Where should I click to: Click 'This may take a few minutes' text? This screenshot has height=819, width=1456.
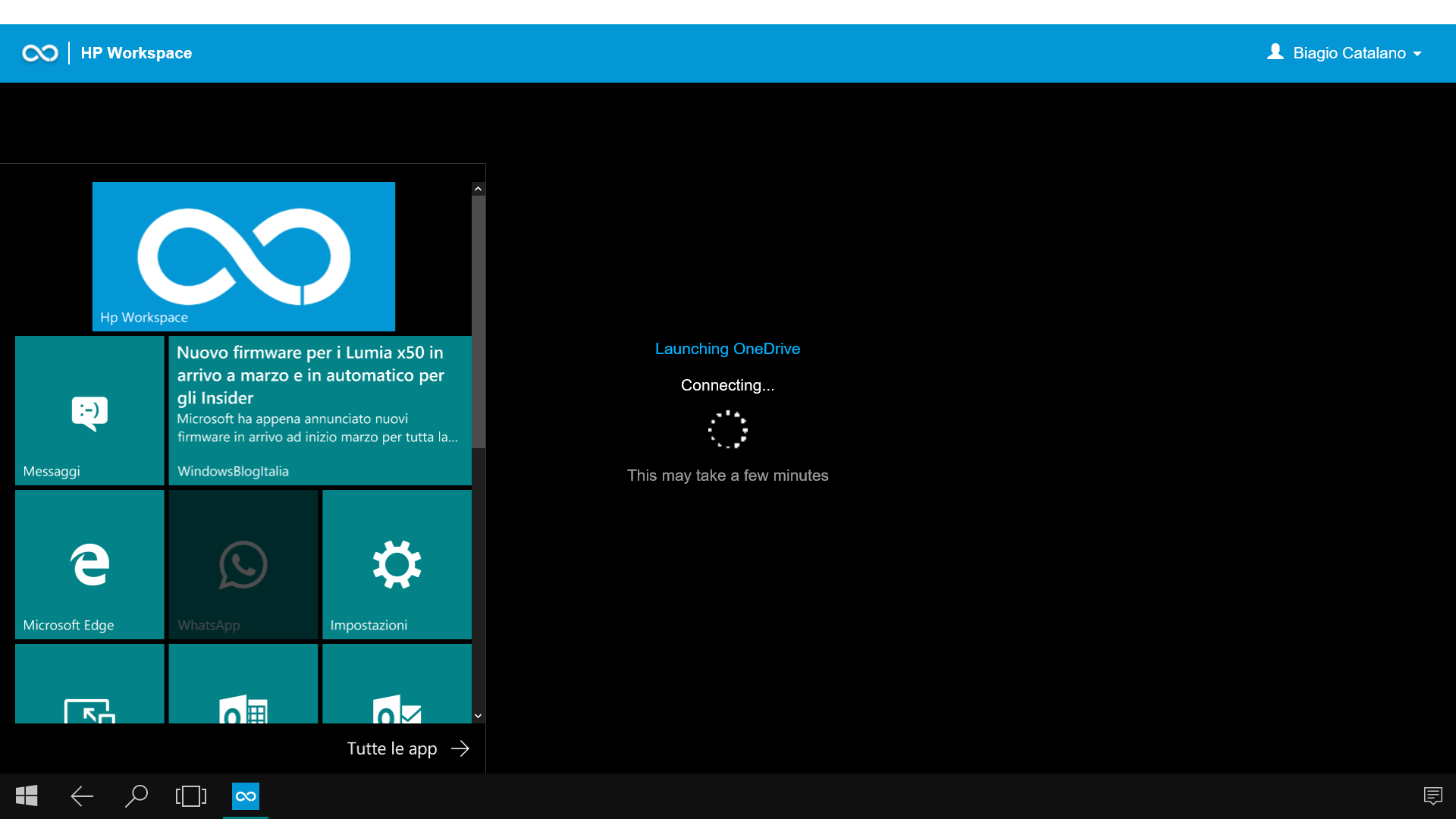tap(727, 475)
